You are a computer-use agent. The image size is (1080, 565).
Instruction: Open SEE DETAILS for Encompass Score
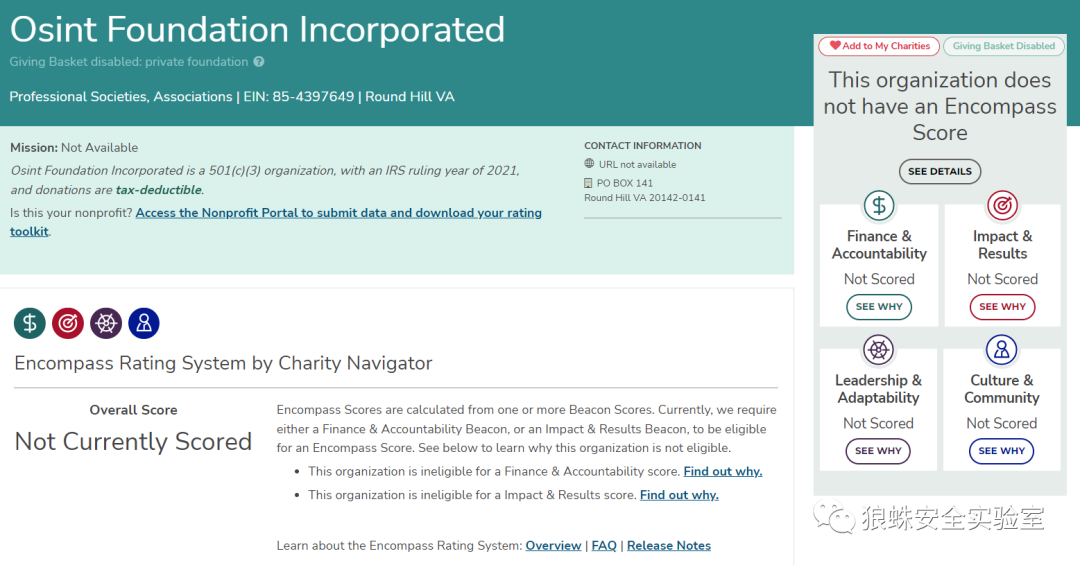(x=939, y=172)
